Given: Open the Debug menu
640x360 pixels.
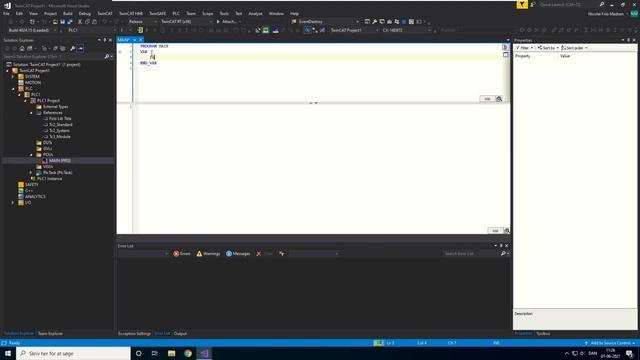Looking at the screenshot, I should [84, 13].
